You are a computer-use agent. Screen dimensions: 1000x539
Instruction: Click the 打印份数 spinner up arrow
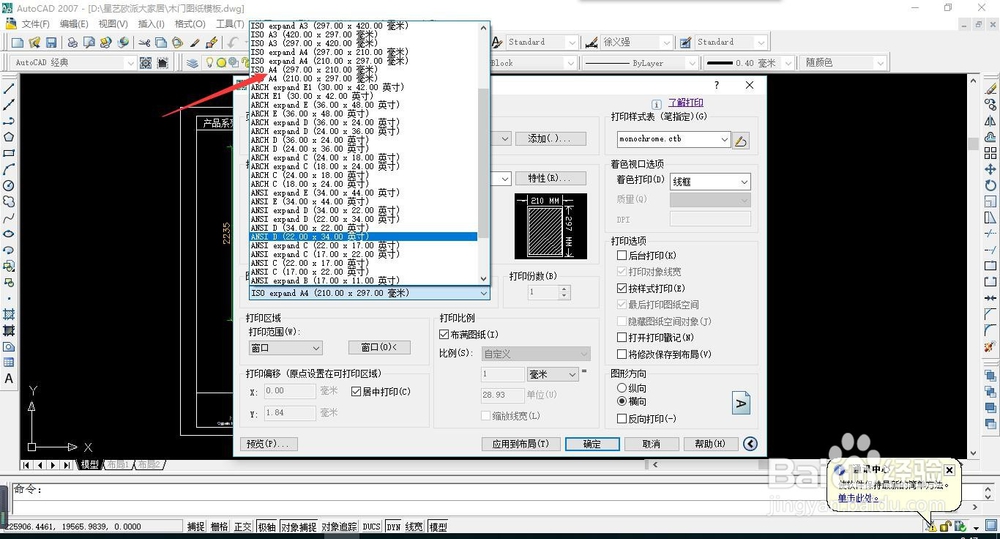click(x=564, y=289)
